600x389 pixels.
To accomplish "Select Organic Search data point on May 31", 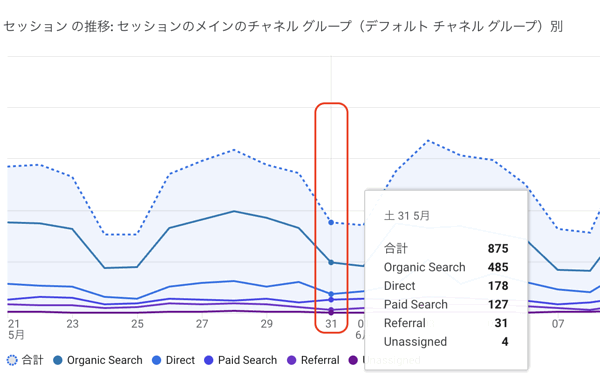I will 331,262.
